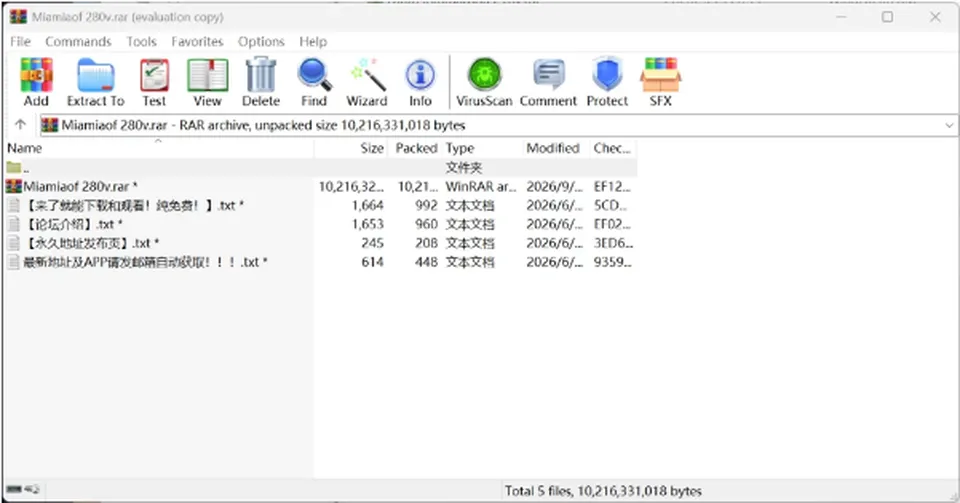The image size is (960, 503).
Task: Sort by the Packed column header
Action: pyautogui.click(x=414, y=148)
